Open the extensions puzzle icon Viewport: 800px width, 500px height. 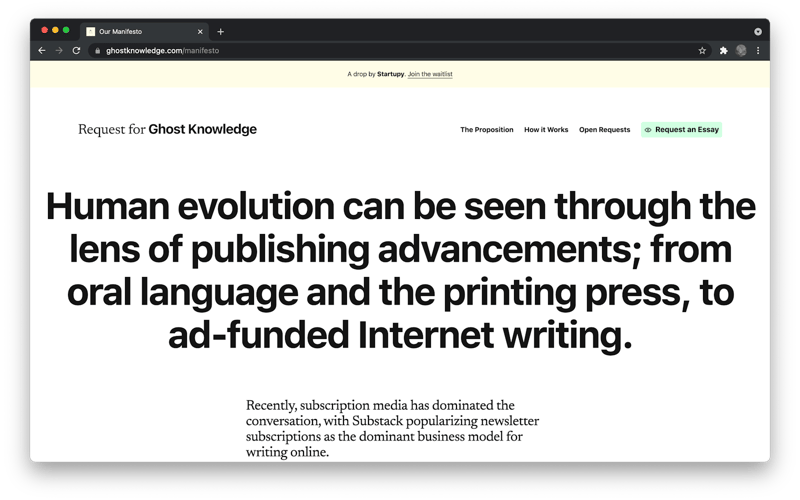(x=723, y=51)
